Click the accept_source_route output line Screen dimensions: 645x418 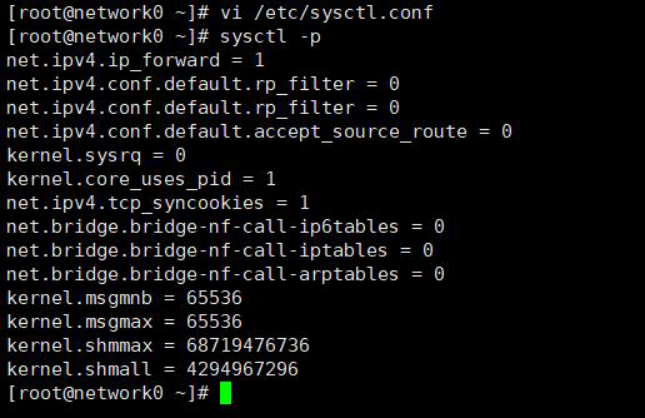(x=259, y=132)
